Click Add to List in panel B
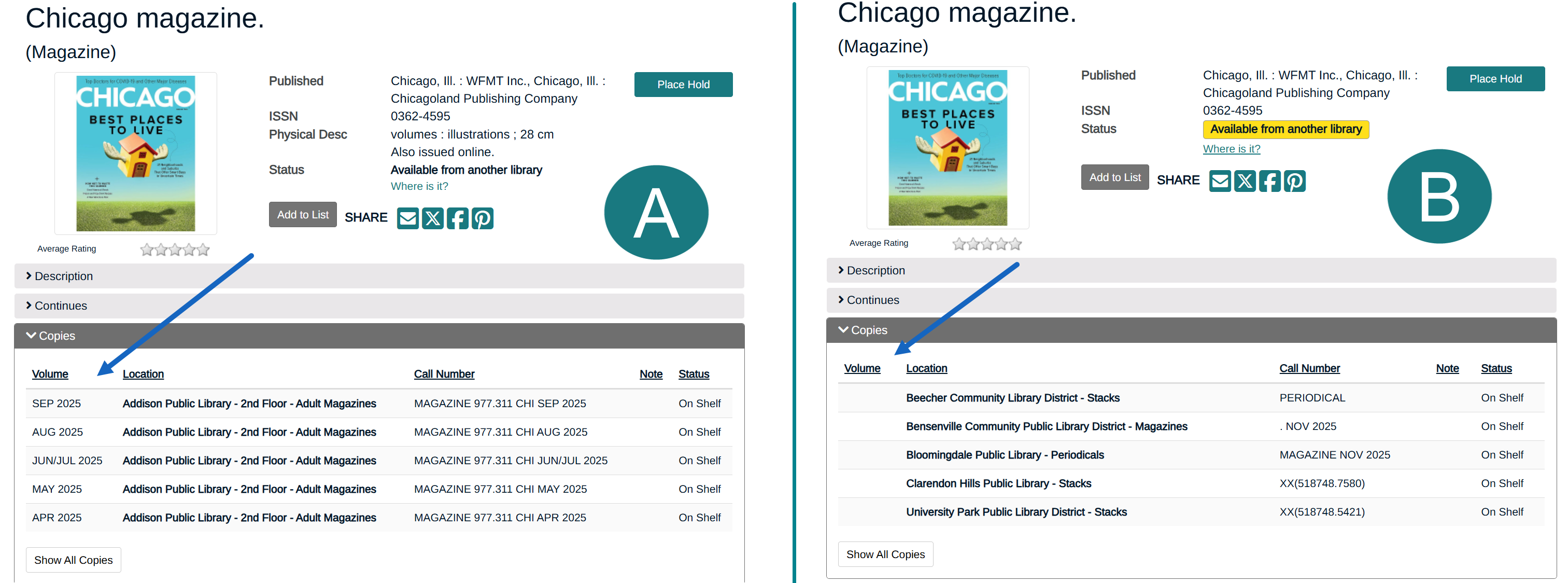Viewport: 1568px width, 583px height. tap(1114, 177)
